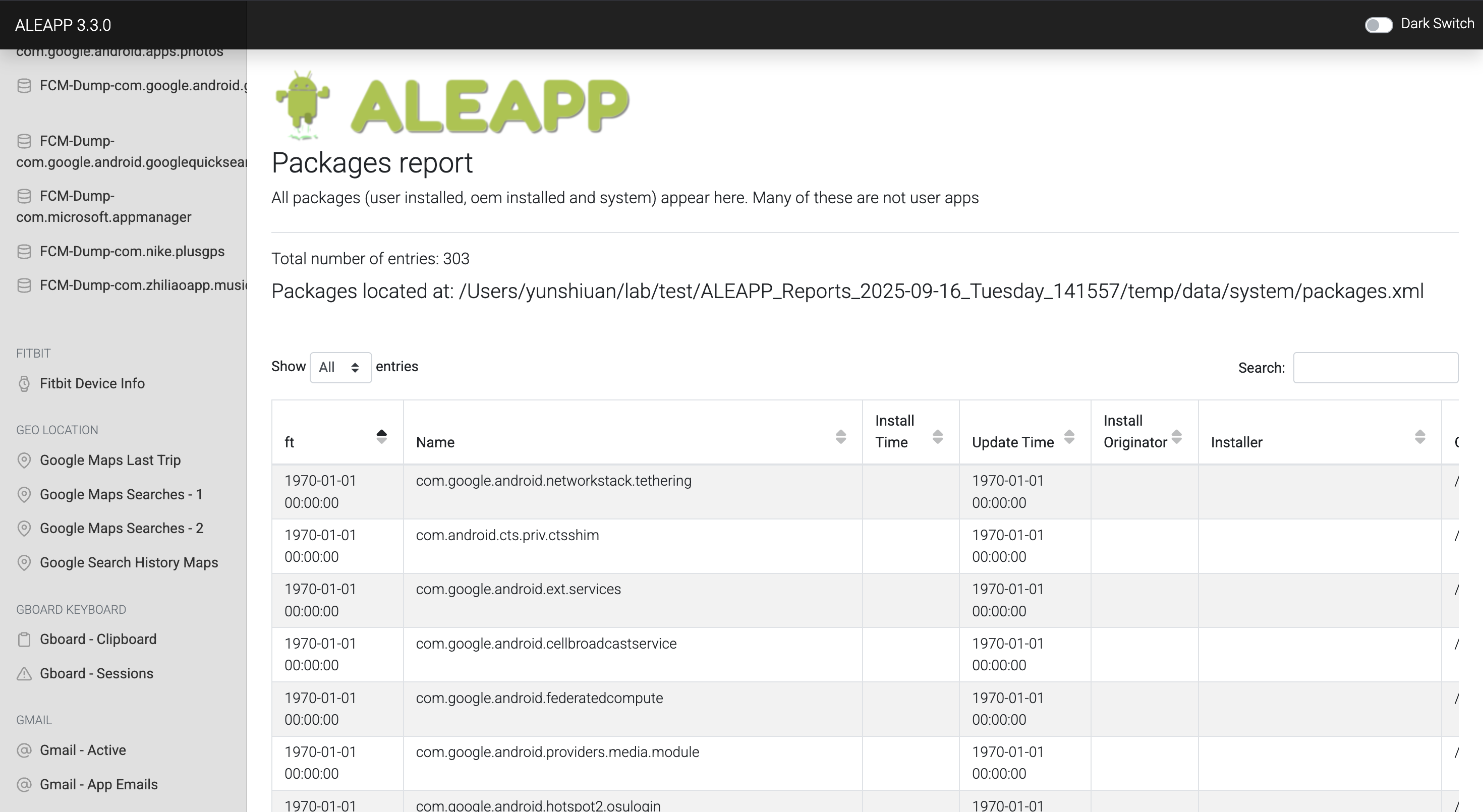1483x812 pixels.
Task: Open Gboard - Sessions report
Action: point(96,673)
